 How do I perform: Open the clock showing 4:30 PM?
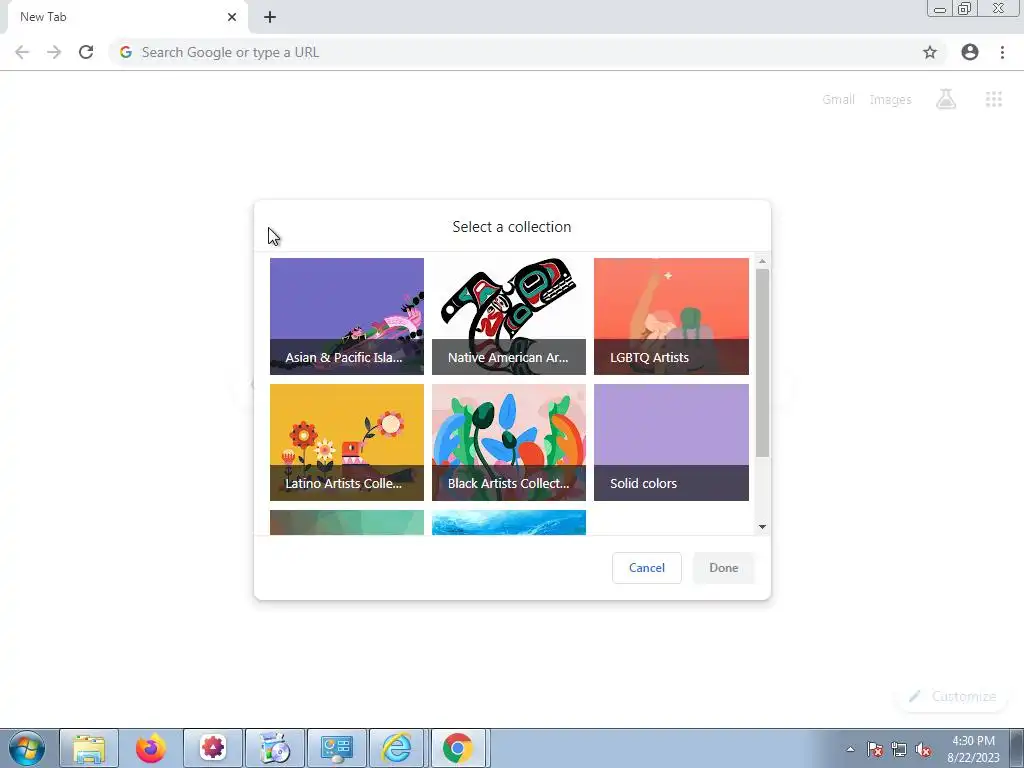(x=973, y=749)
